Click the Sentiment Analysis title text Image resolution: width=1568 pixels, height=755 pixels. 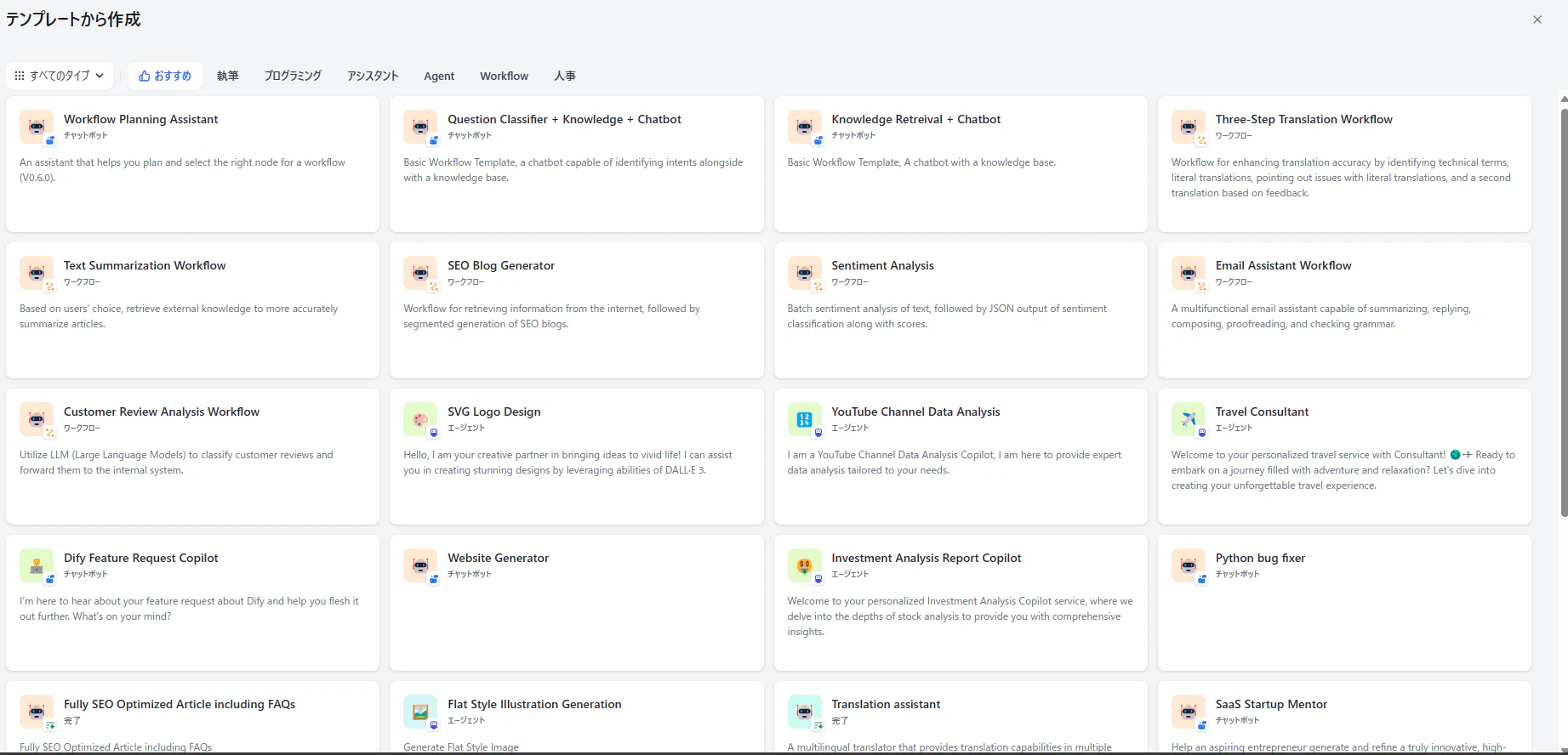pyautogui.click(x=882, y=265)
